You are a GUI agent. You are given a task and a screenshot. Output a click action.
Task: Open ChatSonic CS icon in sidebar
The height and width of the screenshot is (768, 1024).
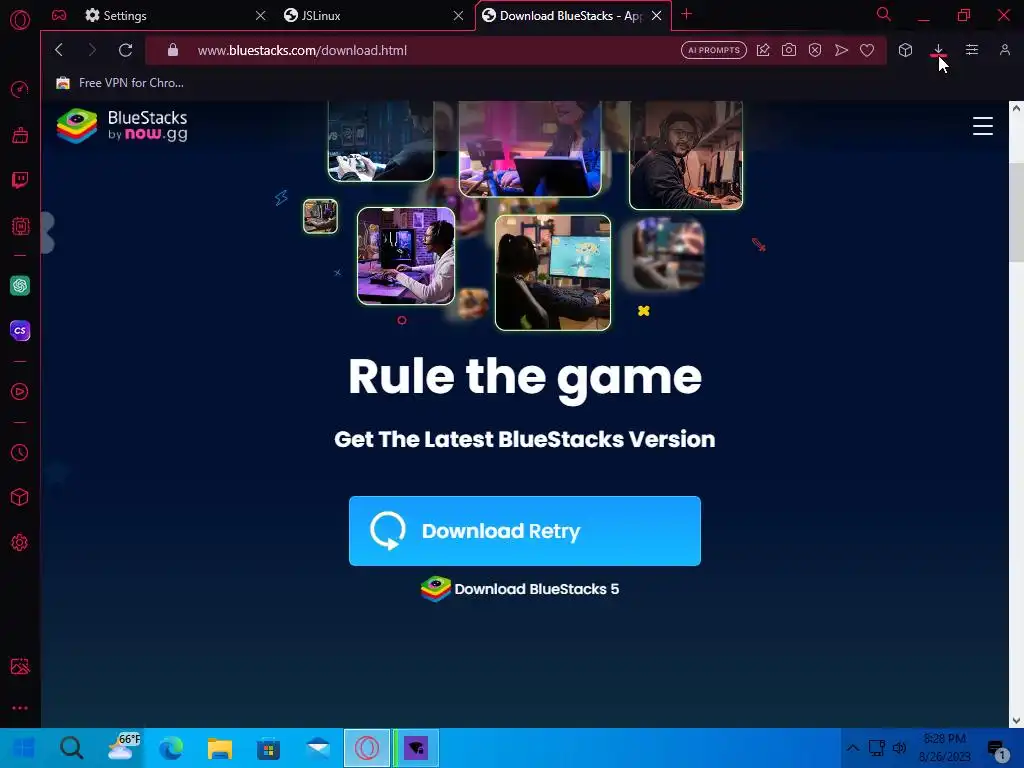pyautogui.click(x=20, y=330)
